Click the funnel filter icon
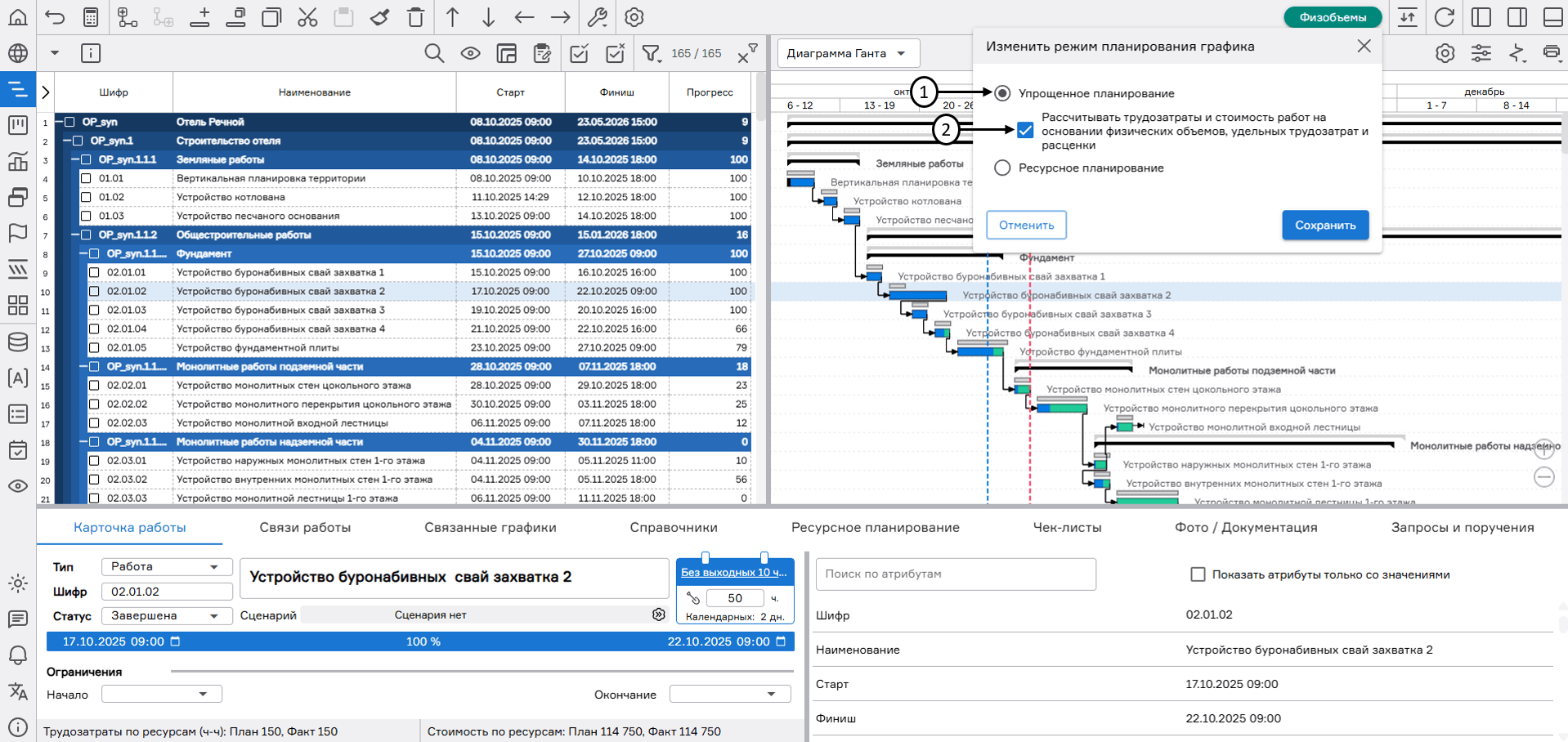 (x=651, y=54)
